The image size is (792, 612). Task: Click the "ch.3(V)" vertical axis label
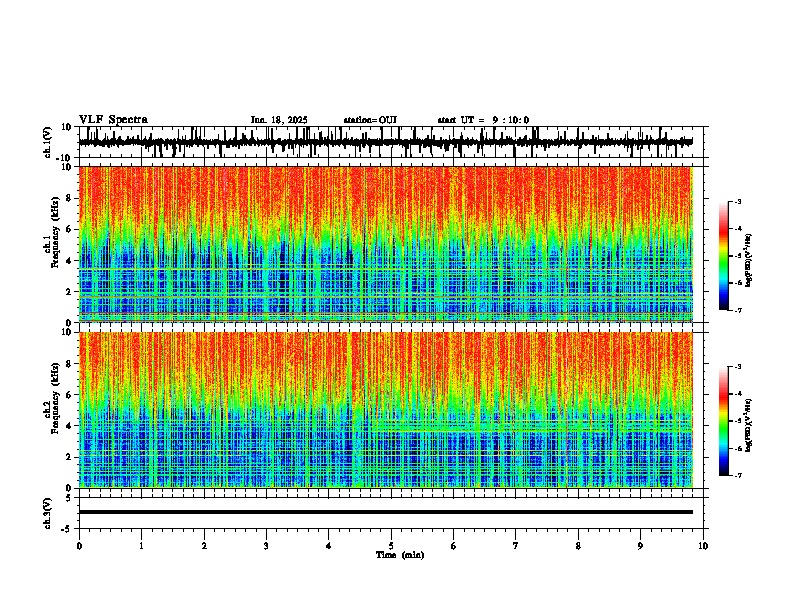tap(48, 513)
